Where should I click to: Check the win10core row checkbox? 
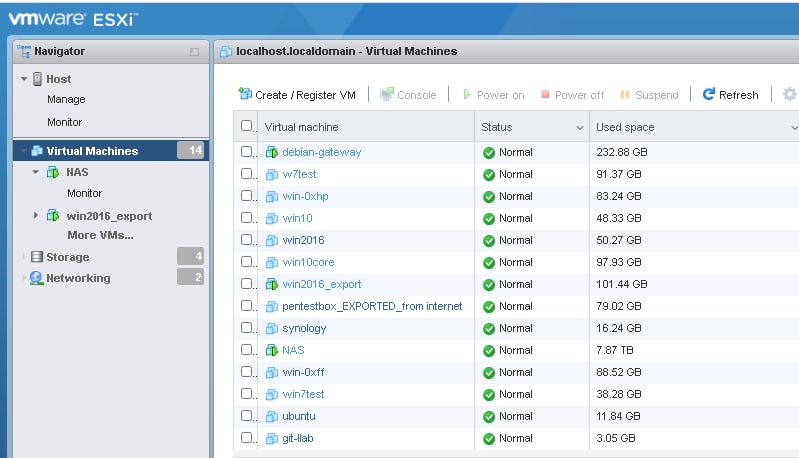pos(247,261)
